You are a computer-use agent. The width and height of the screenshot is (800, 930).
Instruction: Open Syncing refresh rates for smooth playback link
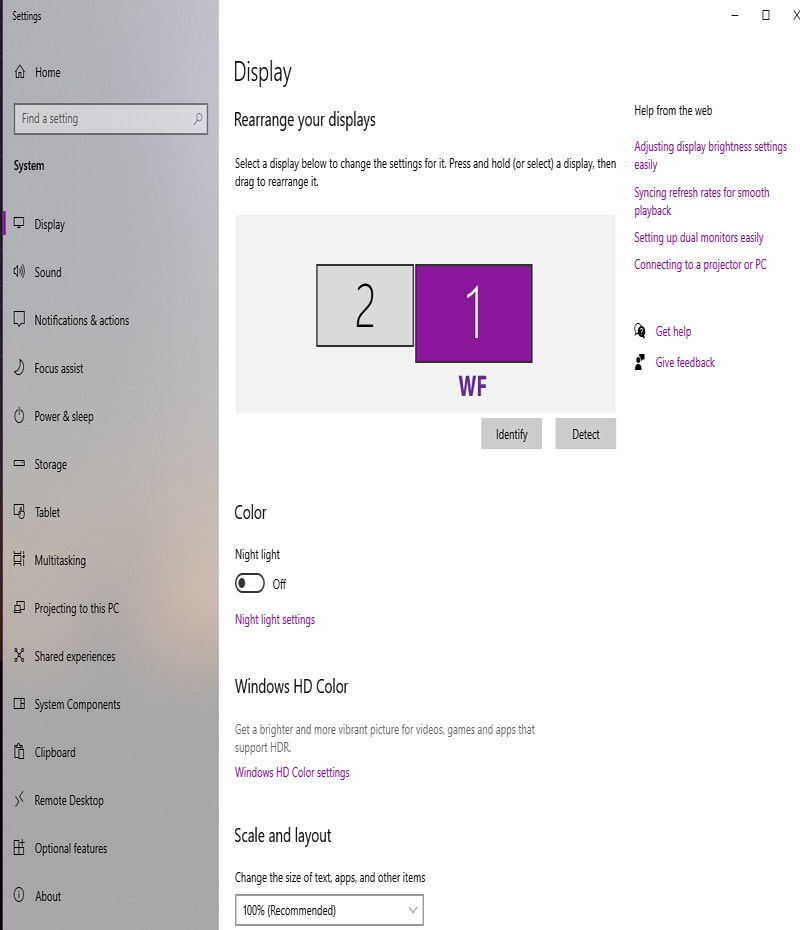click(x=702, y=201)
